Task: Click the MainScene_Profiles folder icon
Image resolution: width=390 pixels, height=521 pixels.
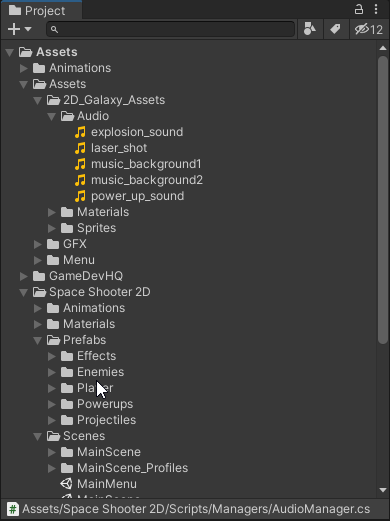Action: (x=67, y=468)
